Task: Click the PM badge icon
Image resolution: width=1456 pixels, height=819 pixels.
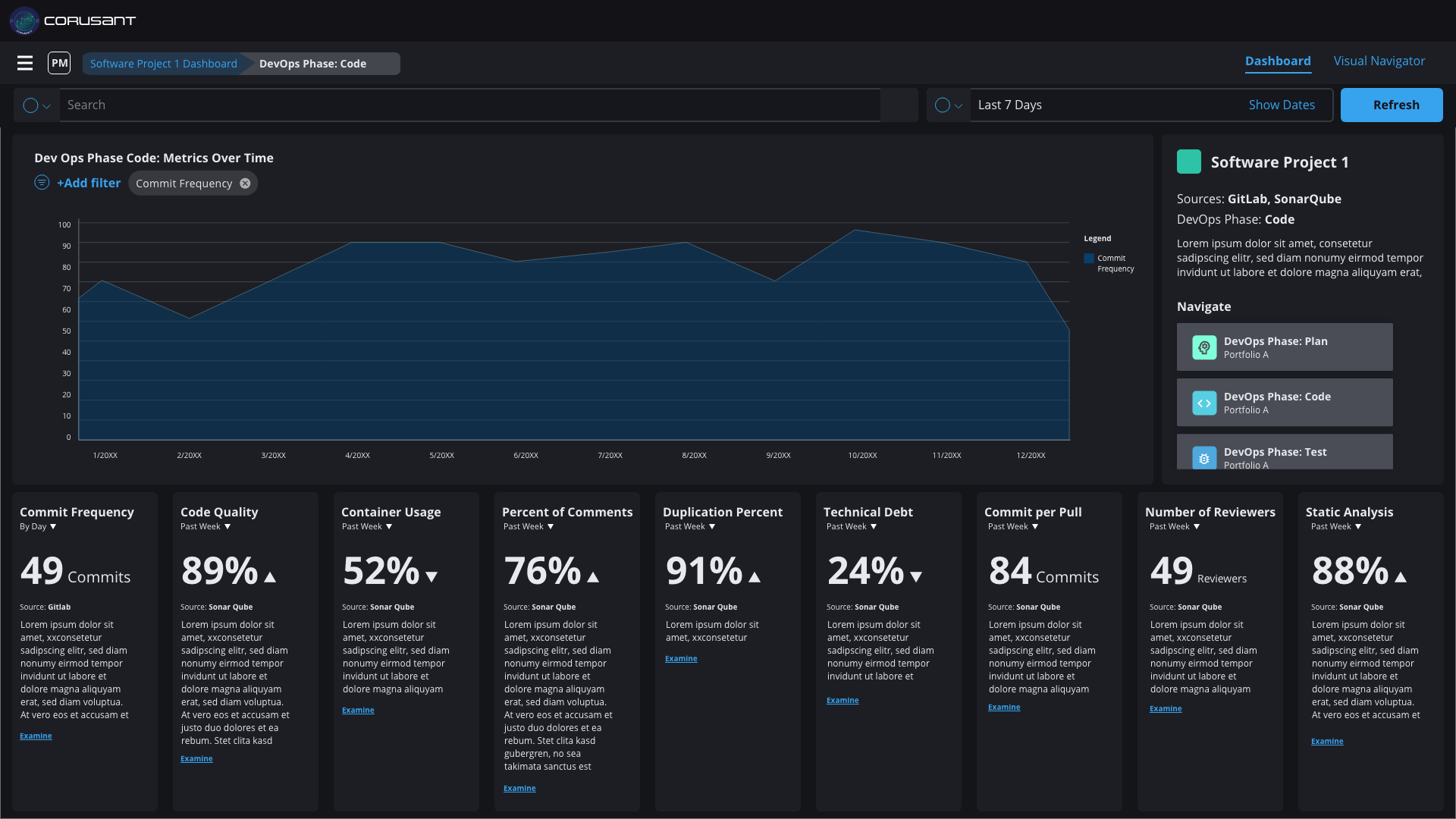Action: [59, 63]
